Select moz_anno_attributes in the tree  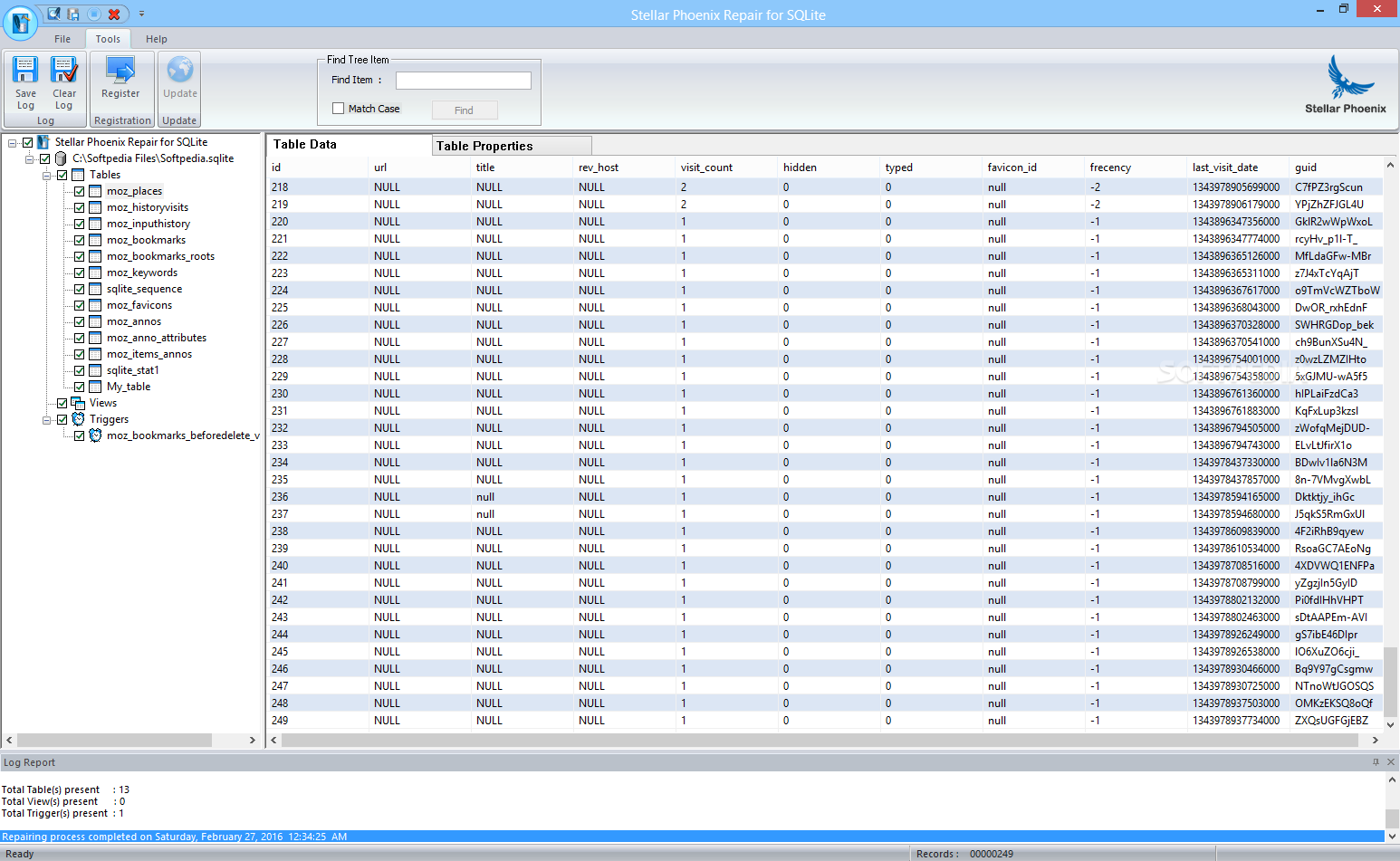157,338
